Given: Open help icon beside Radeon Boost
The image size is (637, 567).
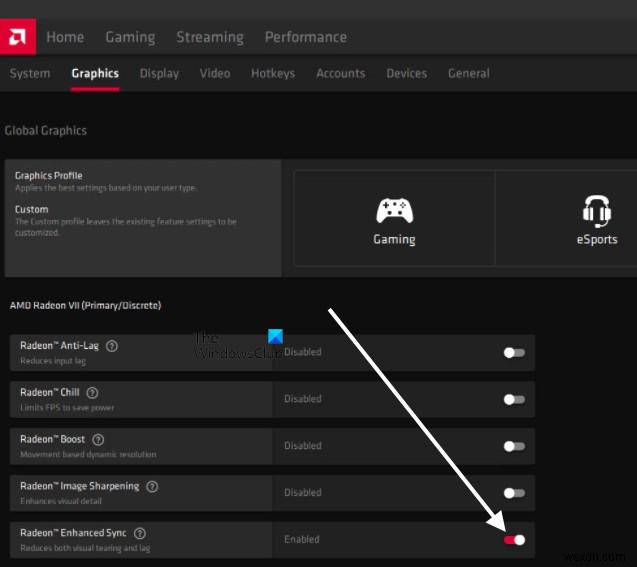Looking at the screenshot, I should [x=98, y=439].
